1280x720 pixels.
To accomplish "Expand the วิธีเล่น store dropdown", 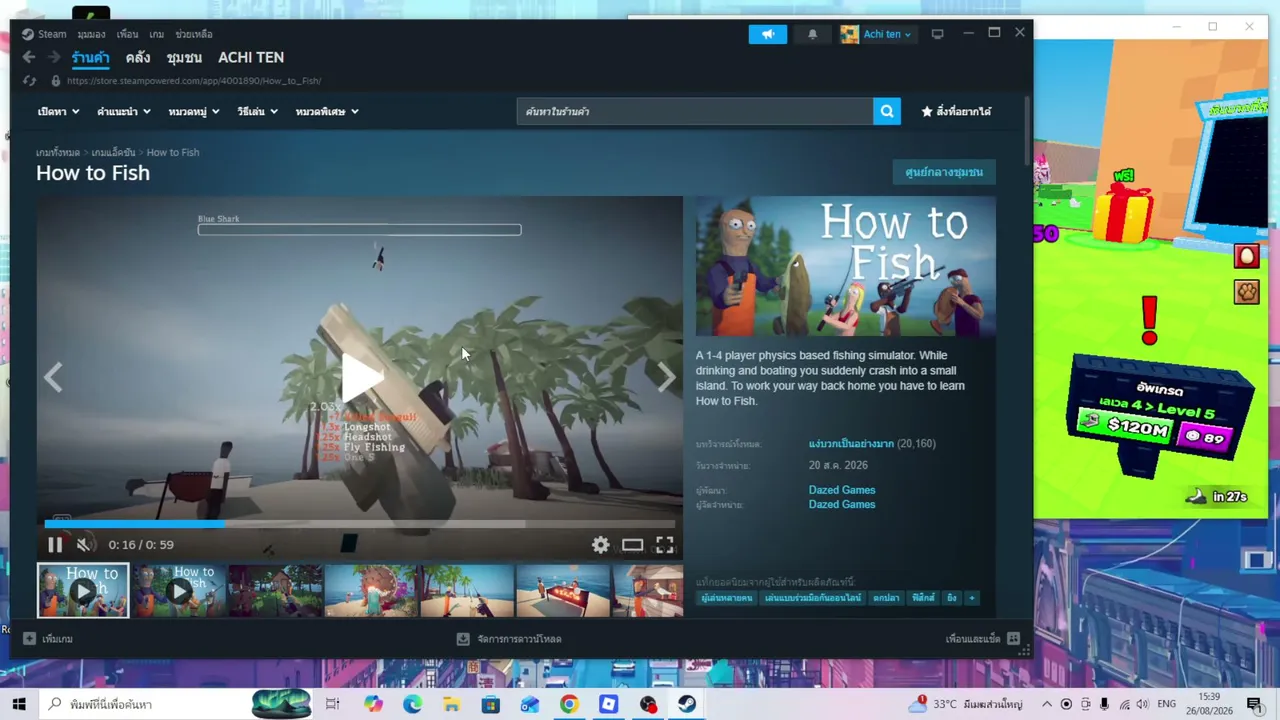I will 258,112.
